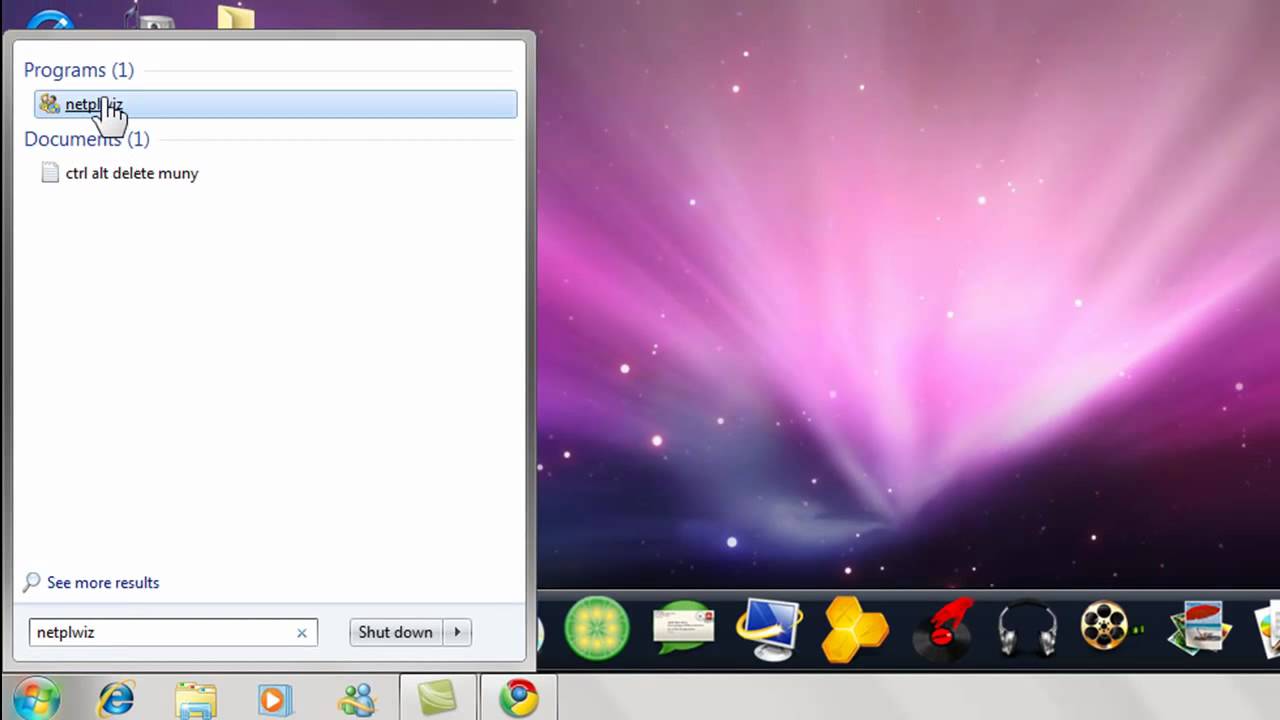This screenshot has height=720, width=1280.
Task: Open Windows Live Messenger on taskbar
Action: pos(356,699)
